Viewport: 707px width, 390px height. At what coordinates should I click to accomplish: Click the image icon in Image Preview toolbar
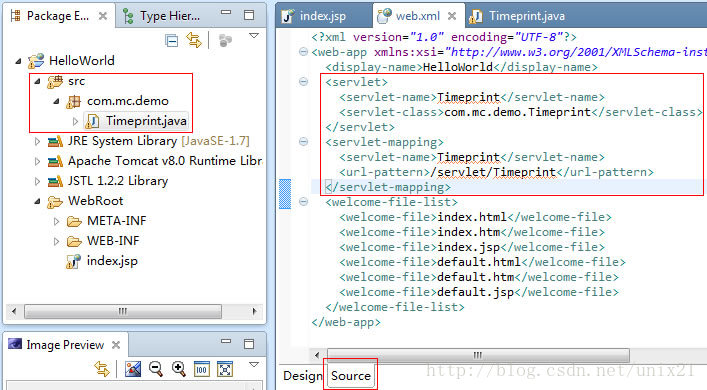(133, 369)
